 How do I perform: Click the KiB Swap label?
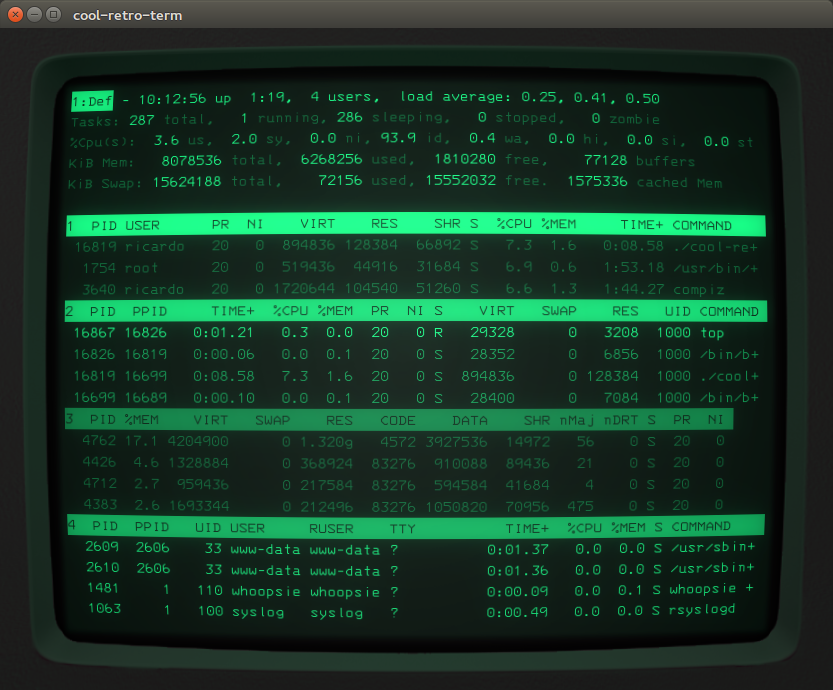[x=106, y=183]
